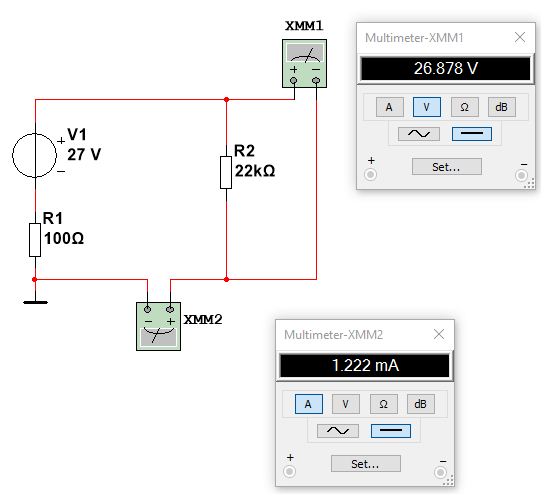Screen dimensions: 541x494
Task: Select the Multimeter-XMM1 title bar
Action: click(446, 38)
